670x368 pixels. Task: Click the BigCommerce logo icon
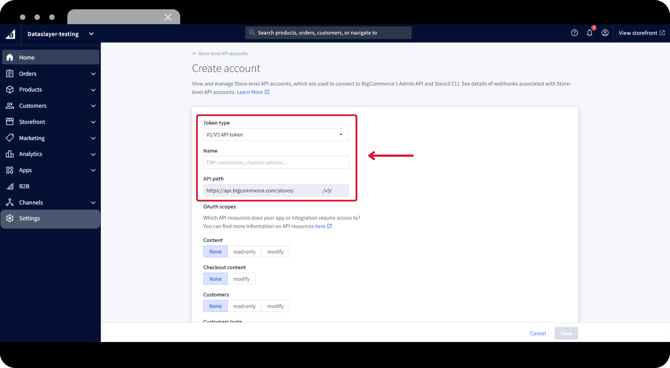[10, 34]
